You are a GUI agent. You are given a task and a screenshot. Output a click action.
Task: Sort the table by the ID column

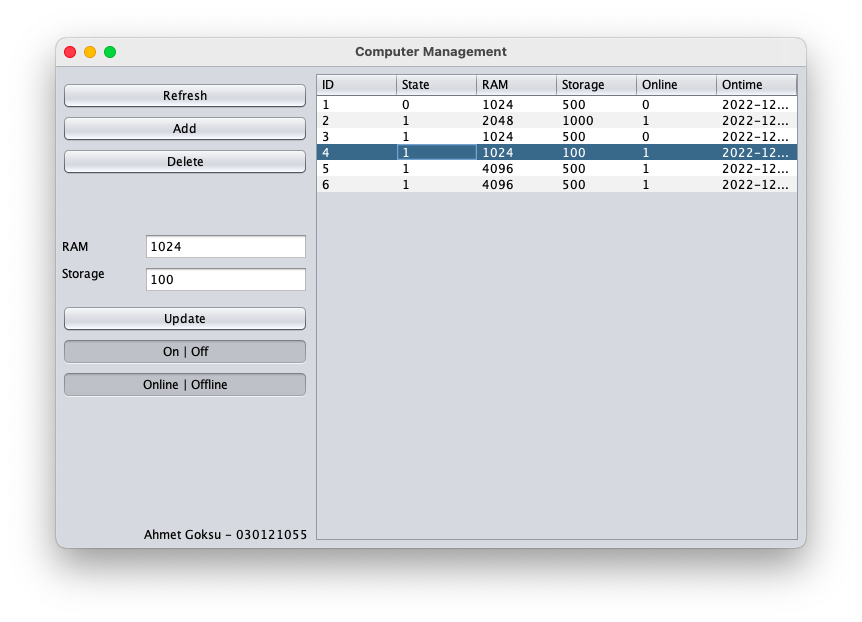[355, 84]
